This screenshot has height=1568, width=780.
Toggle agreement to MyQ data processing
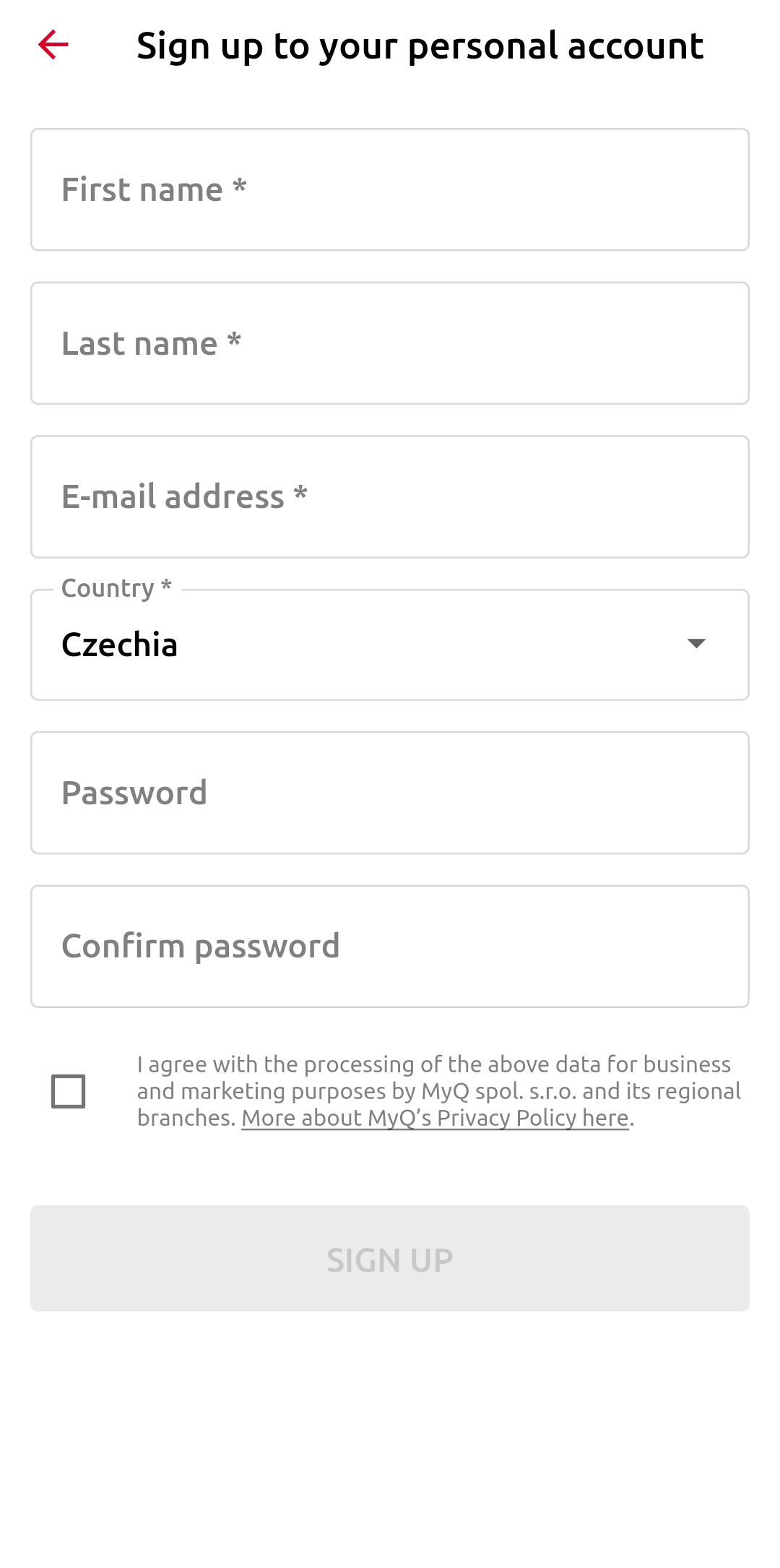click(x=69, y=1091)
